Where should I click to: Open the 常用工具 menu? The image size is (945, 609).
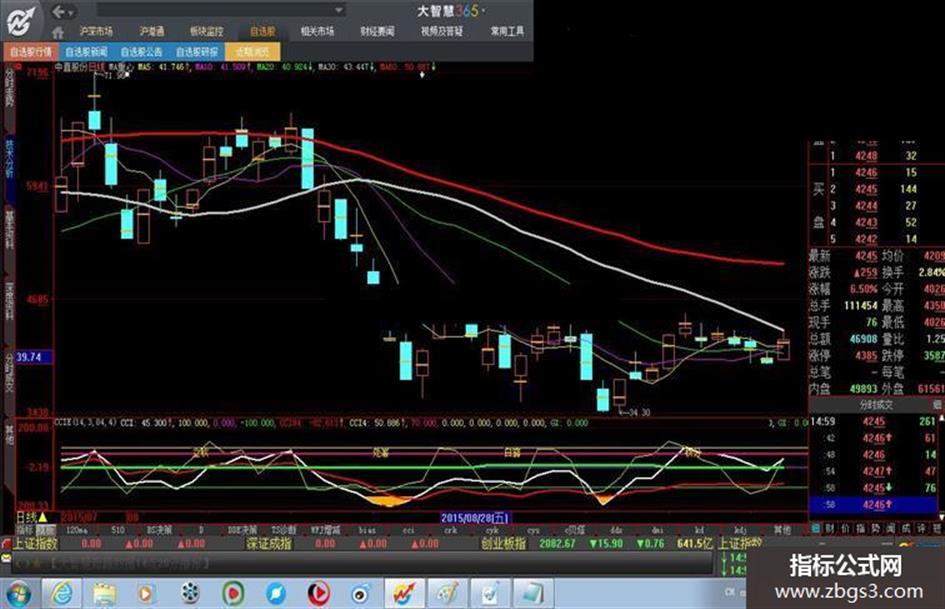(507, 31)
